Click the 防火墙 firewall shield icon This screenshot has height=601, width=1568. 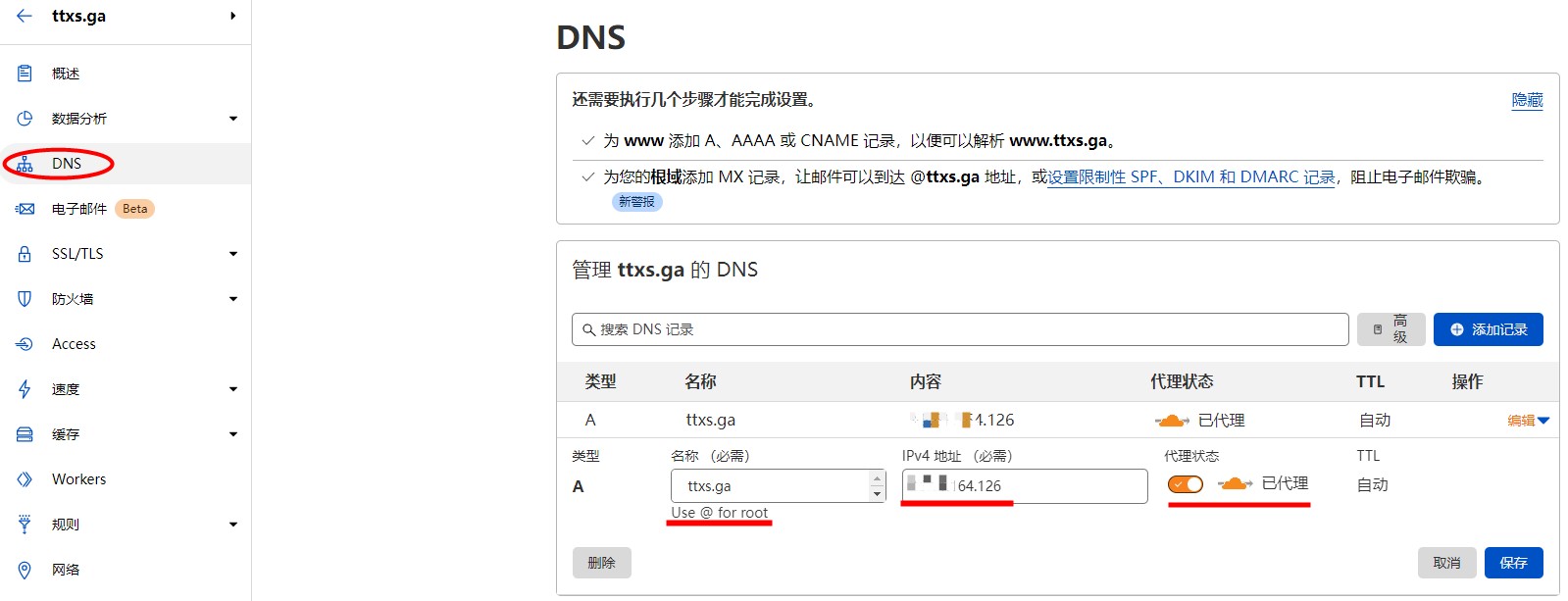click(x=25, y=299)
